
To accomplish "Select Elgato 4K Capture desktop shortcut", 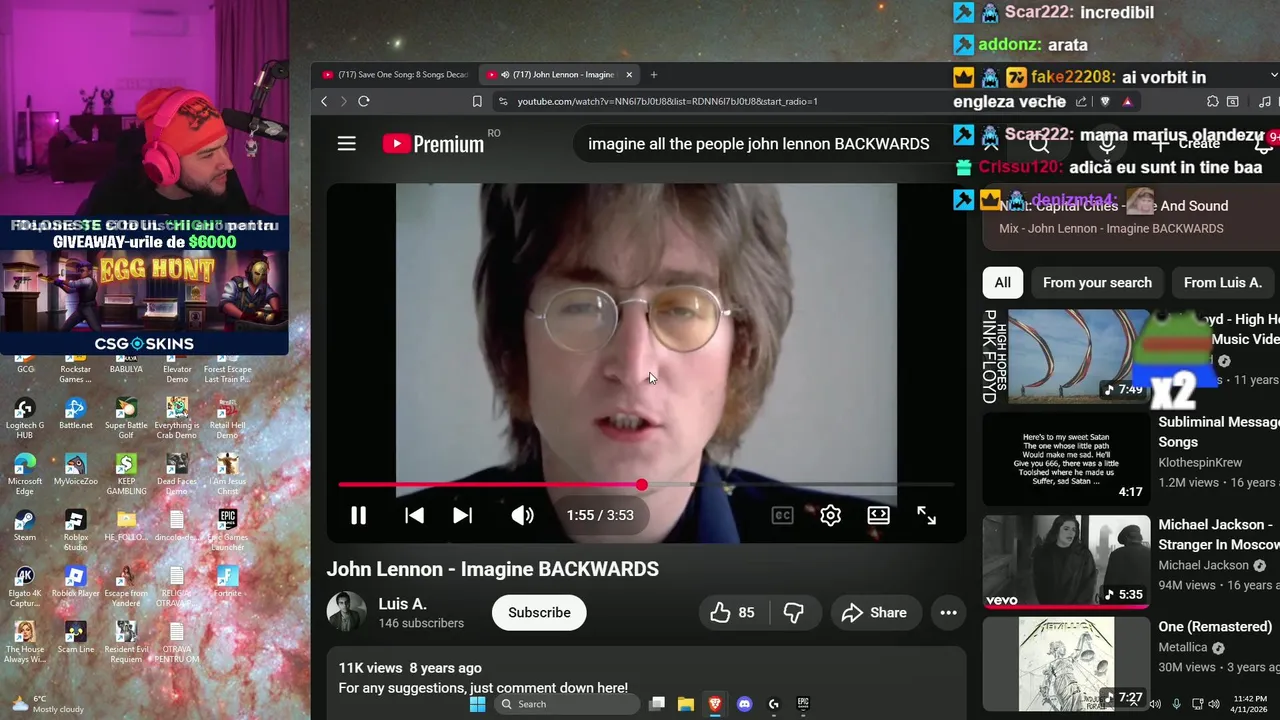I will 24,587.
